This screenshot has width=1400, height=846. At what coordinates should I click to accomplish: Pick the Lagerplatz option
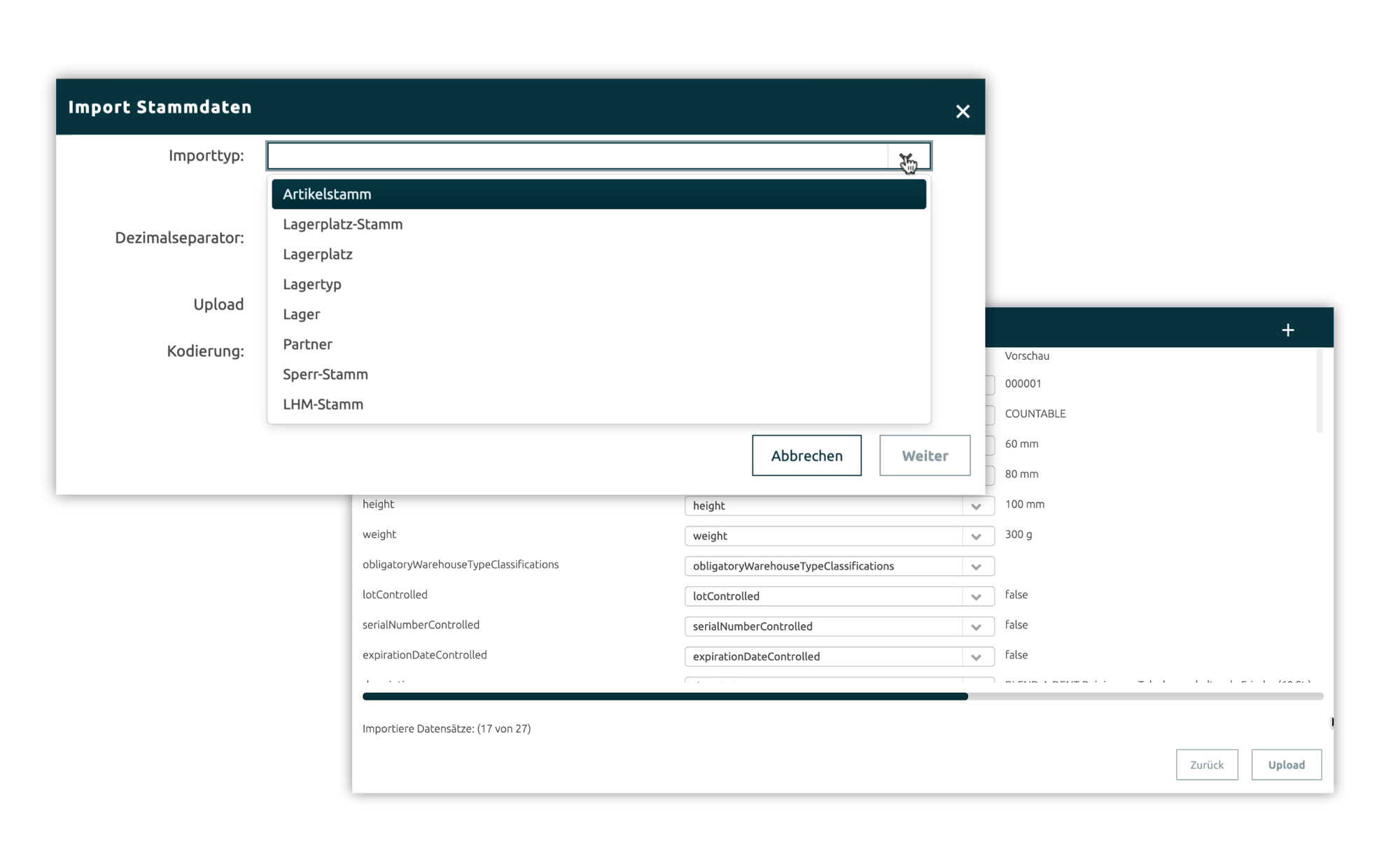click(x=317, y=255)
